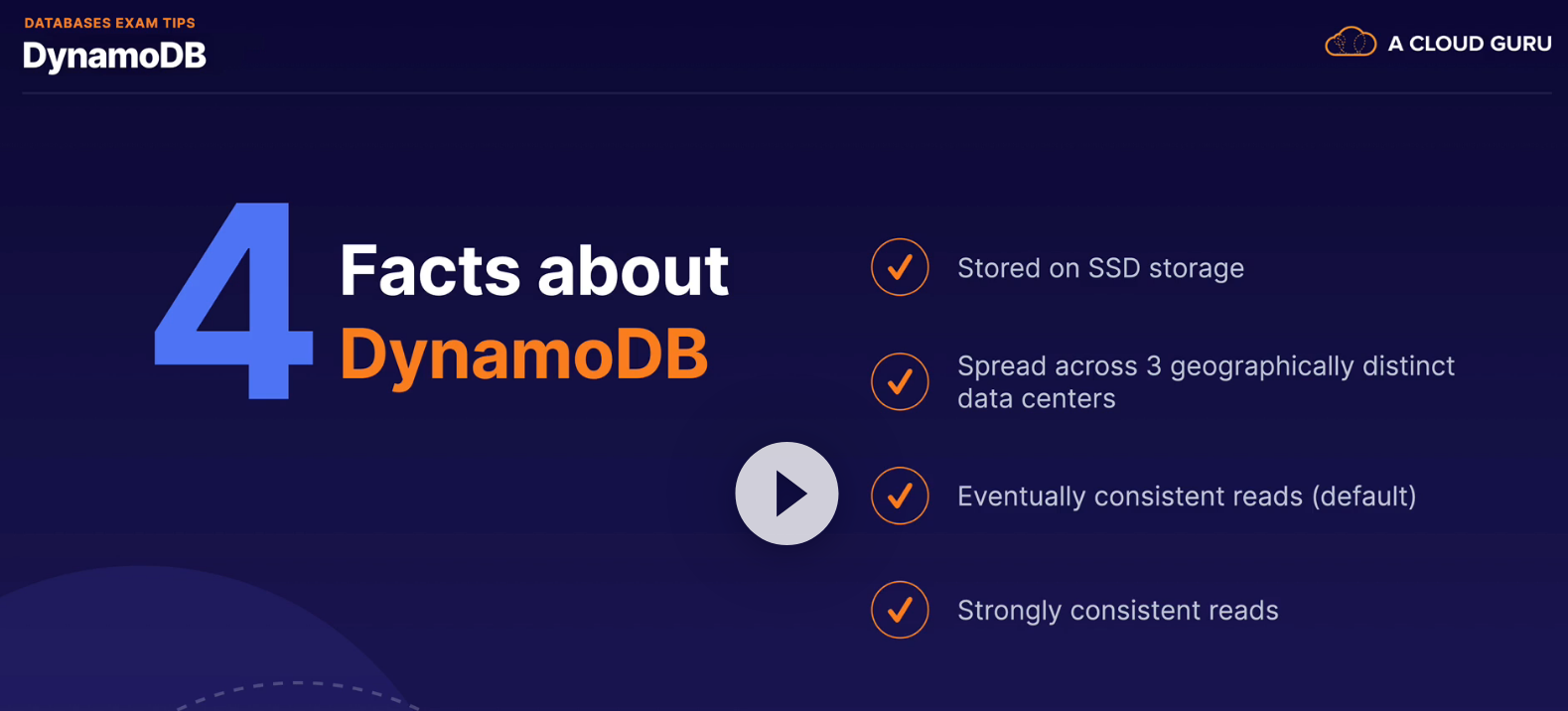The image size is (1568, 711).
Task: Click the "data centers" text line
Action: 1036,398
